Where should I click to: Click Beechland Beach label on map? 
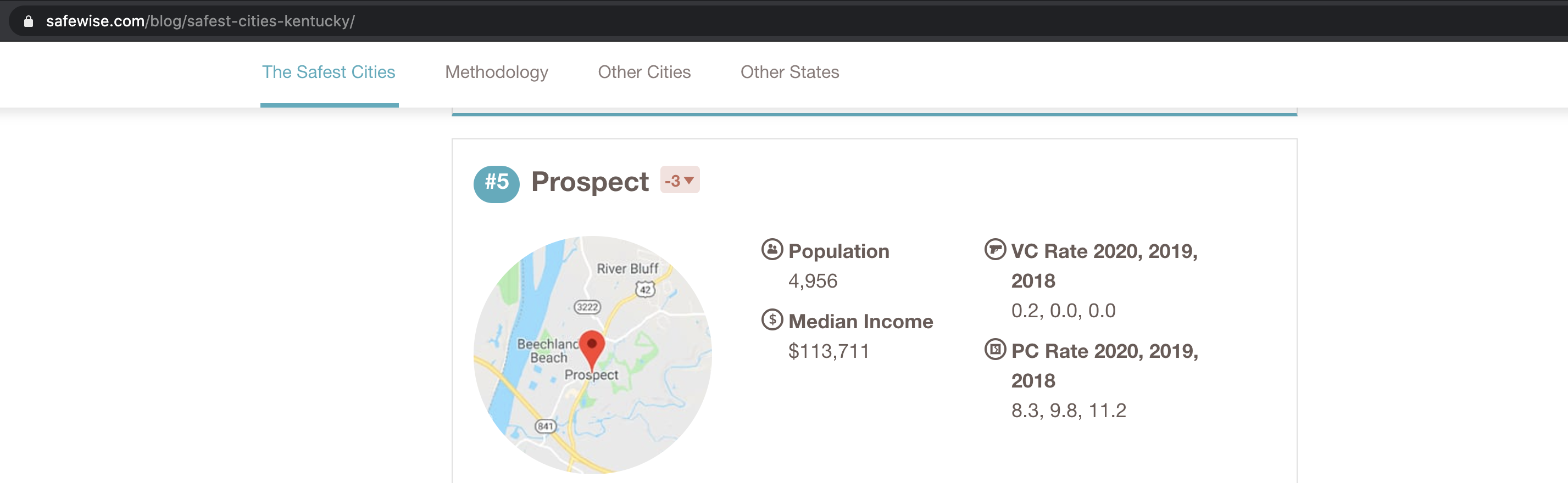[x=547, y=351]
